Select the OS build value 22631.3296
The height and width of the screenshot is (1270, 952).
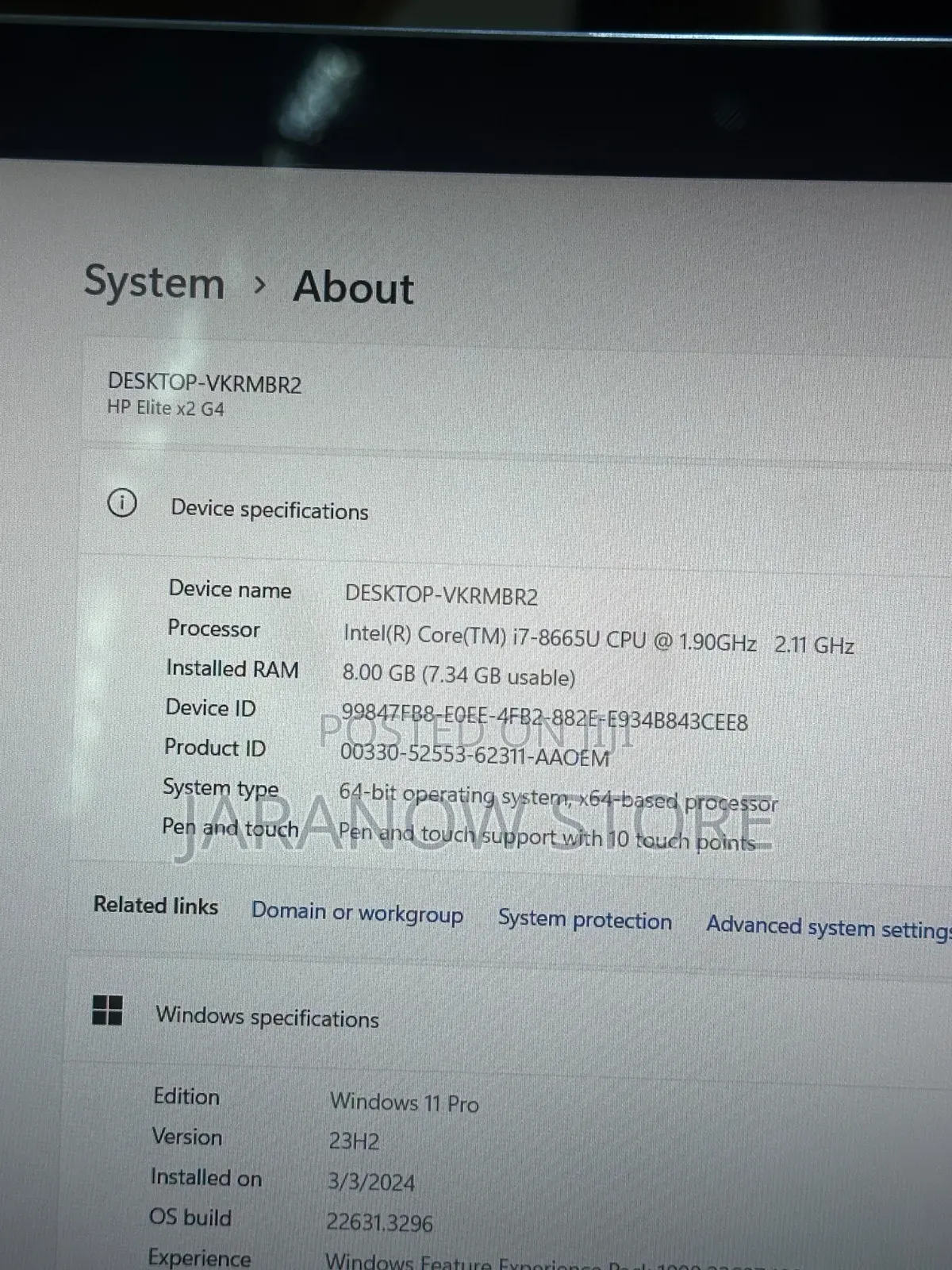pos(380,1222)
